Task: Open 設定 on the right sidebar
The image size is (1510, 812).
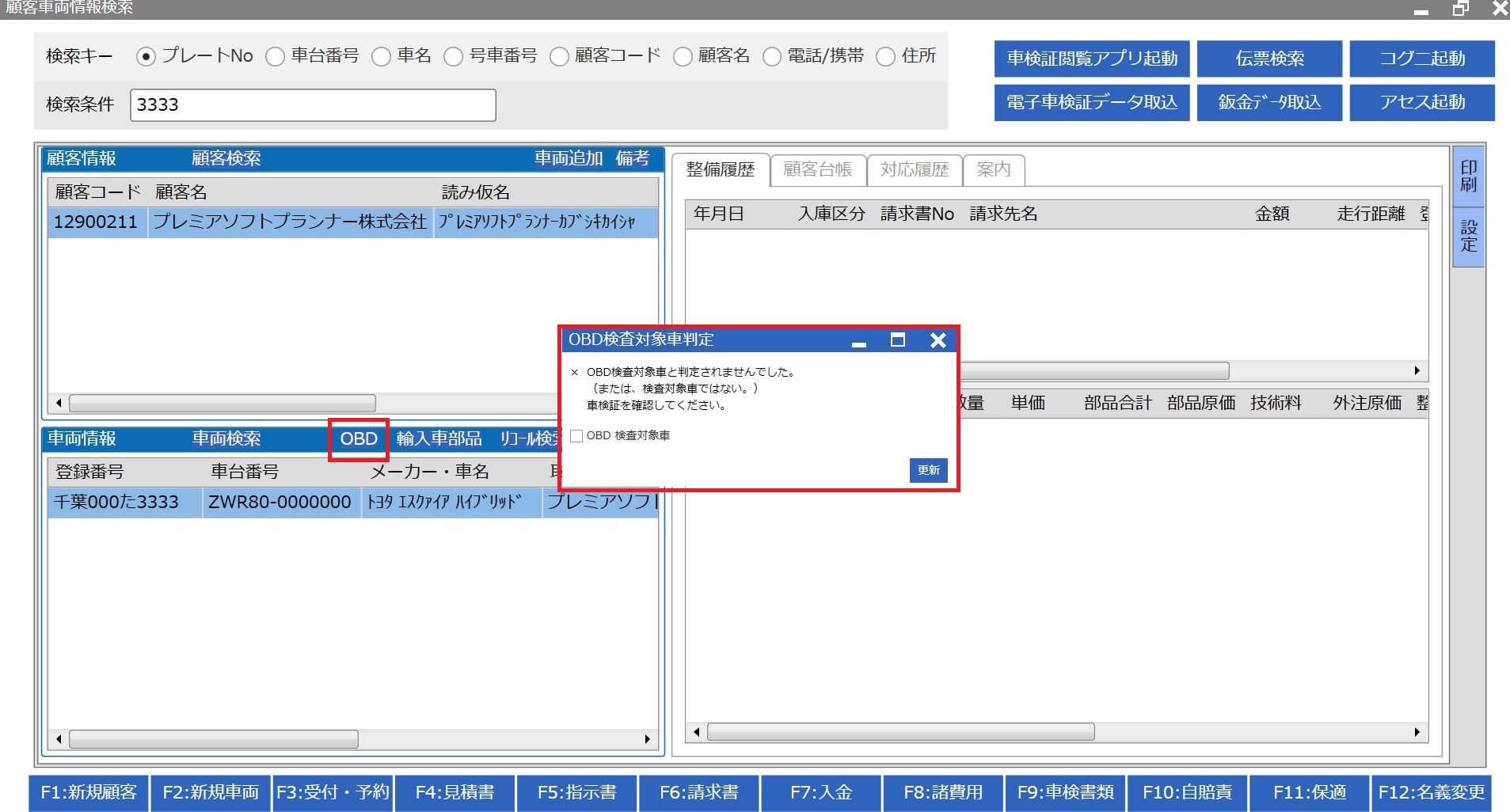Action: [1468, 236]
